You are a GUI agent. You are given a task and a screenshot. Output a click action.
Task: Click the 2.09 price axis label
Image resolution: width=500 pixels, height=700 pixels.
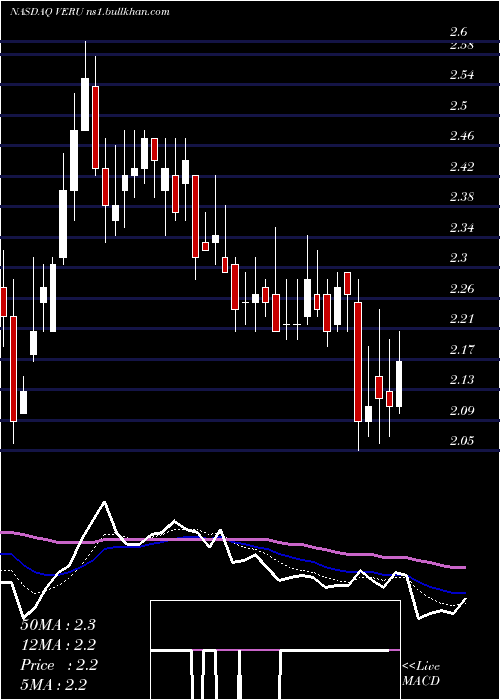462,411
